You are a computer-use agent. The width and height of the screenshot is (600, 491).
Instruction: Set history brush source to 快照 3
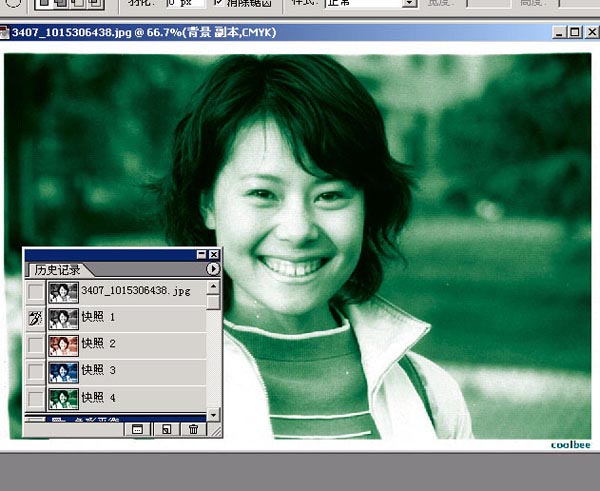click(x=35, y=372)
